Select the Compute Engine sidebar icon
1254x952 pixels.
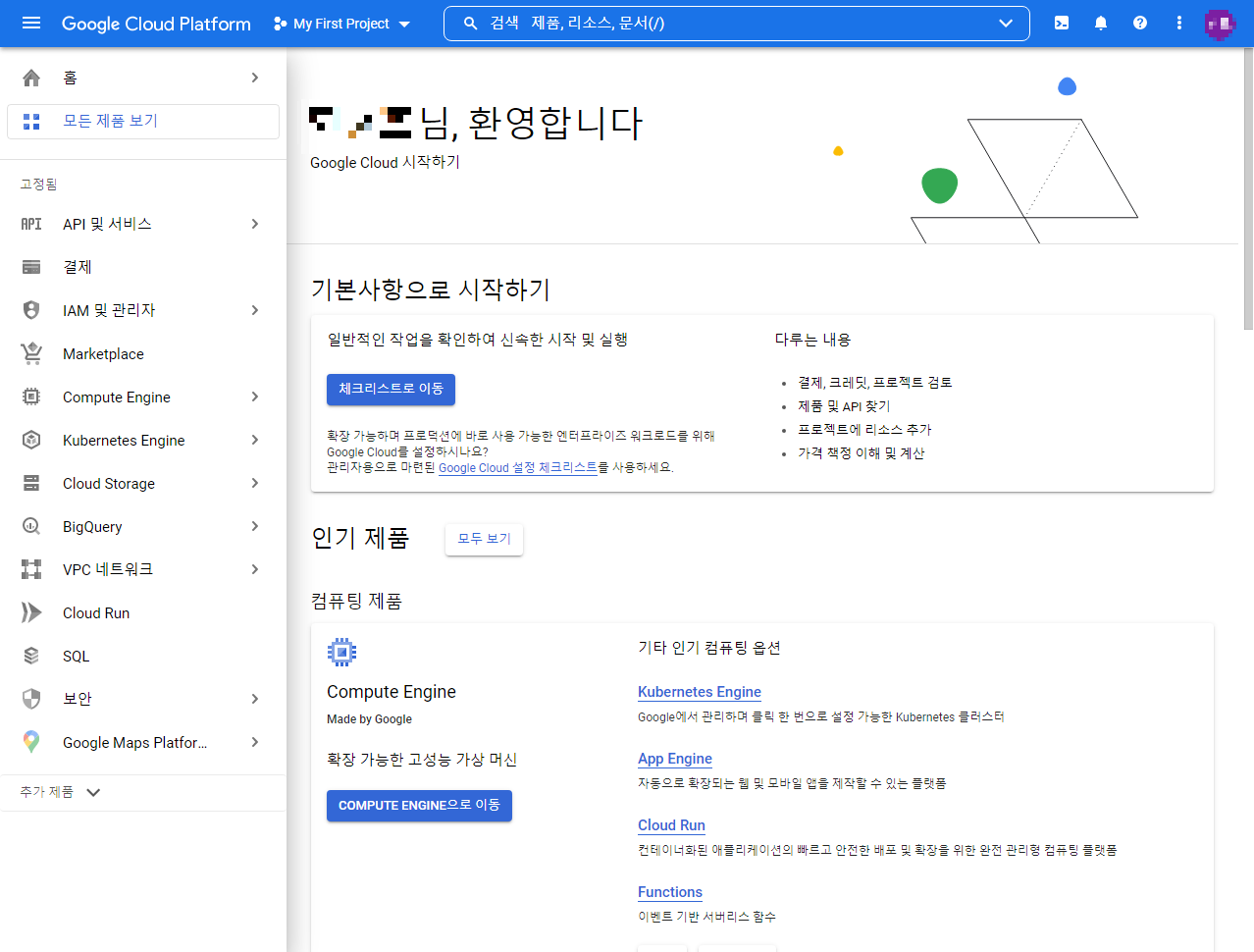tap(30, 397)
